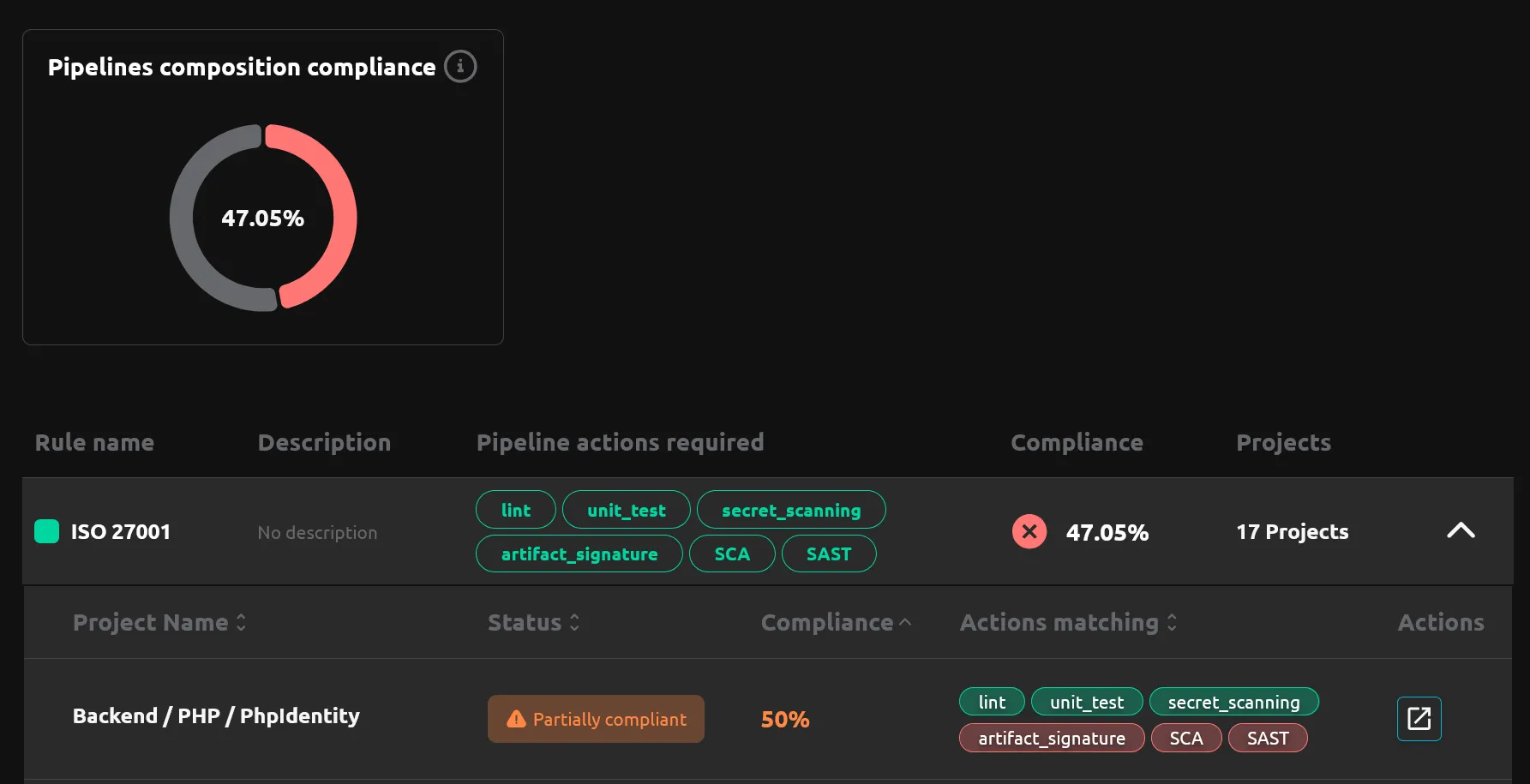The width and height of the screenshot is (1530, 784).
Task: Select the lint pipeline action tag
Action: click(x=515, y=509)
